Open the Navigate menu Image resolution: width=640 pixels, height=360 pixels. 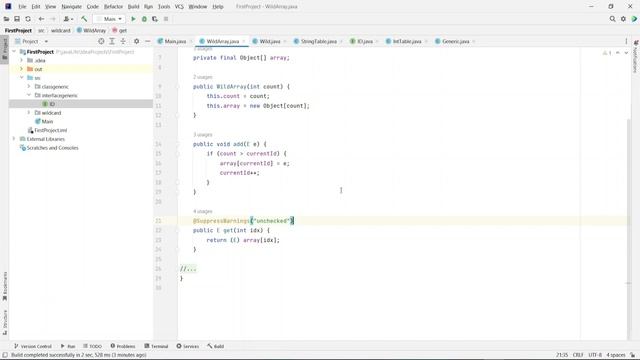click(71, 7)
